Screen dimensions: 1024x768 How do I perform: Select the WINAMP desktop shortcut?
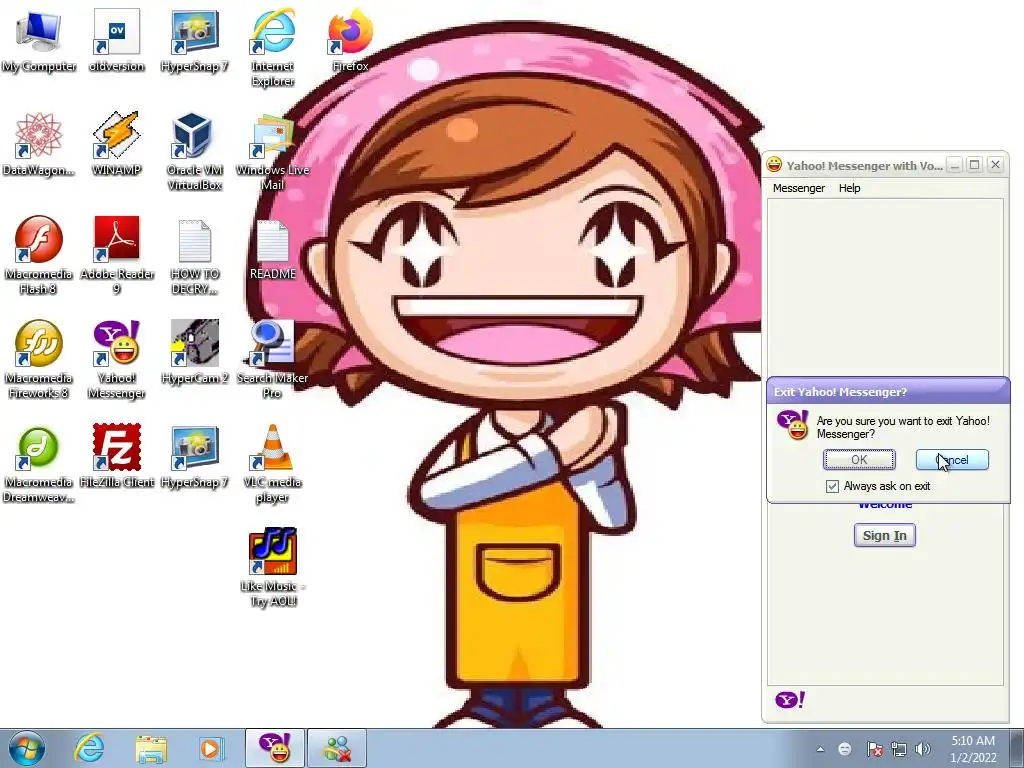pyautogui.click(x=116, y=145)
